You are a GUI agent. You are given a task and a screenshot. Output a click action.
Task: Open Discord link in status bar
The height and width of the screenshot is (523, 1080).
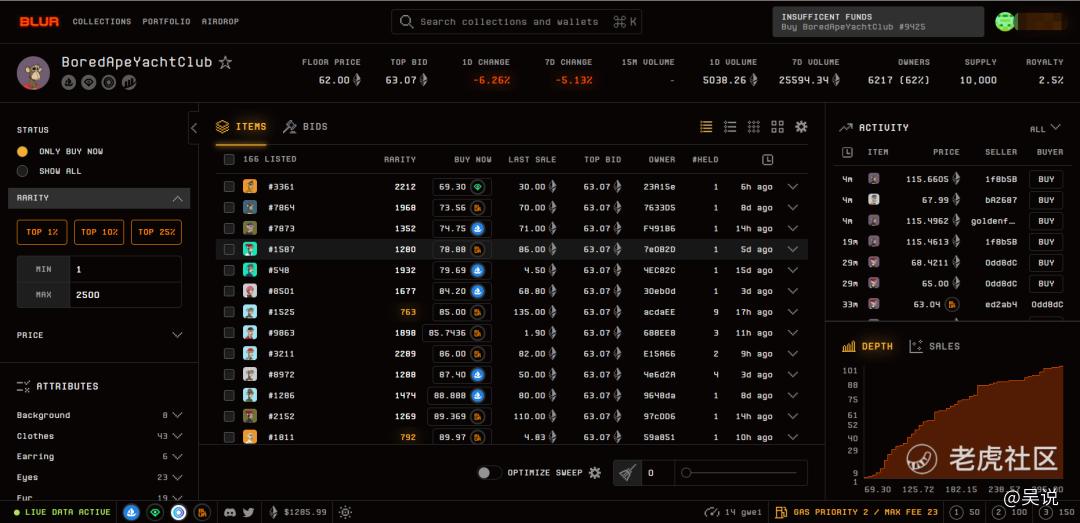(x=231, y=512)
